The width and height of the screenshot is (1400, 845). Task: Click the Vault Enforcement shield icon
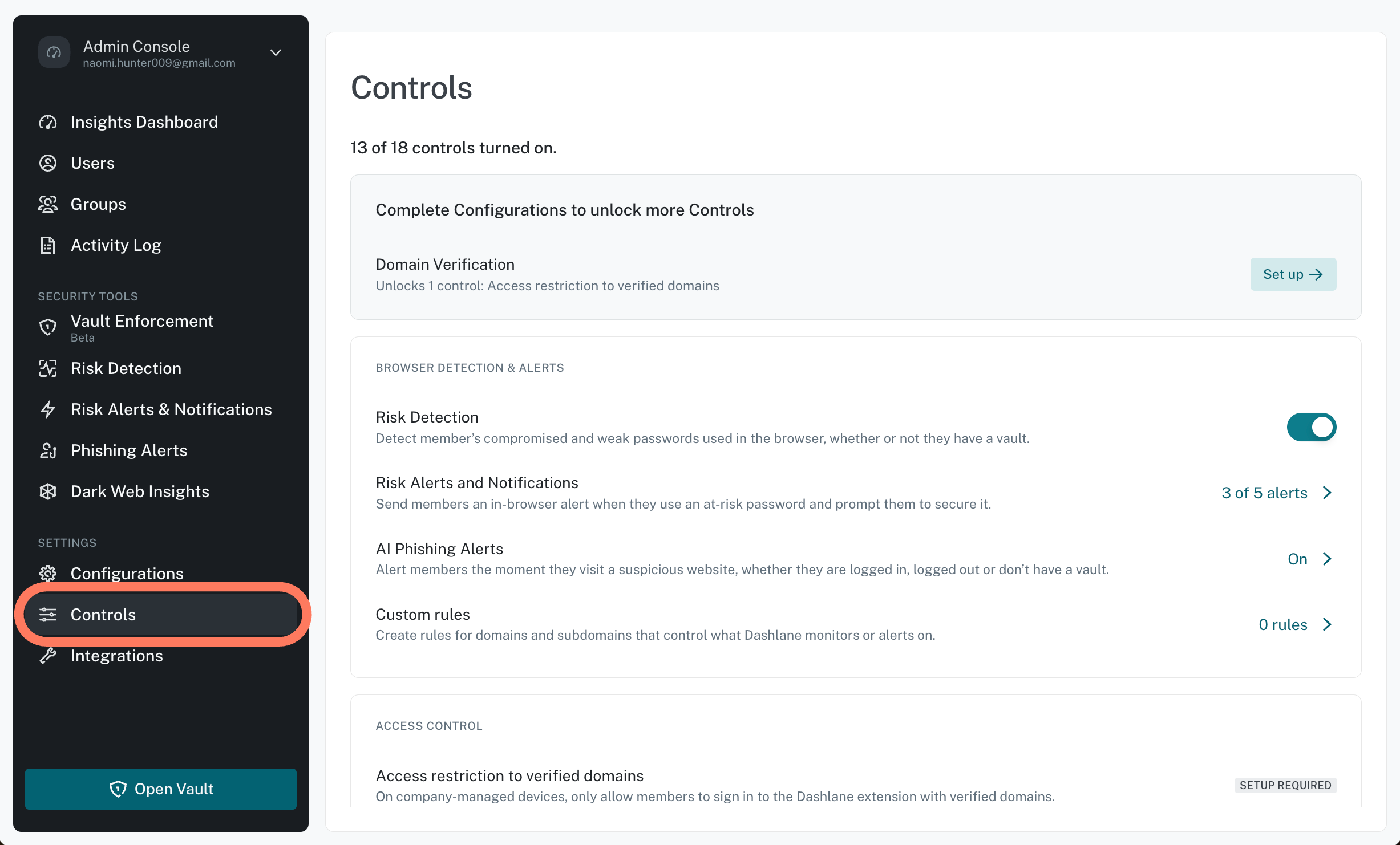(48, 327)
